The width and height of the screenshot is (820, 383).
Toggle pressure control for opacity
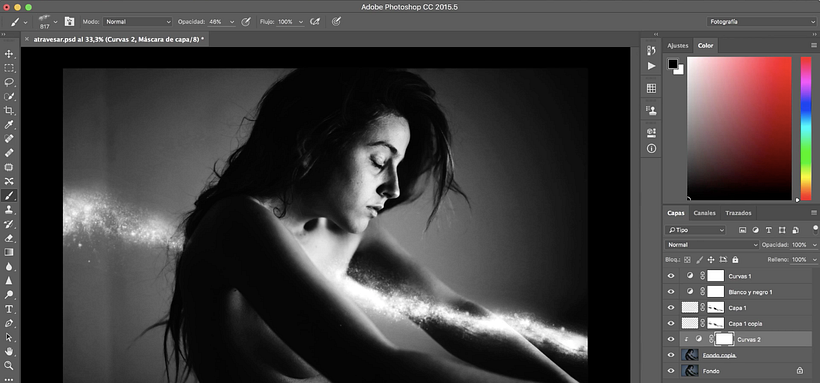coord(246,21)
